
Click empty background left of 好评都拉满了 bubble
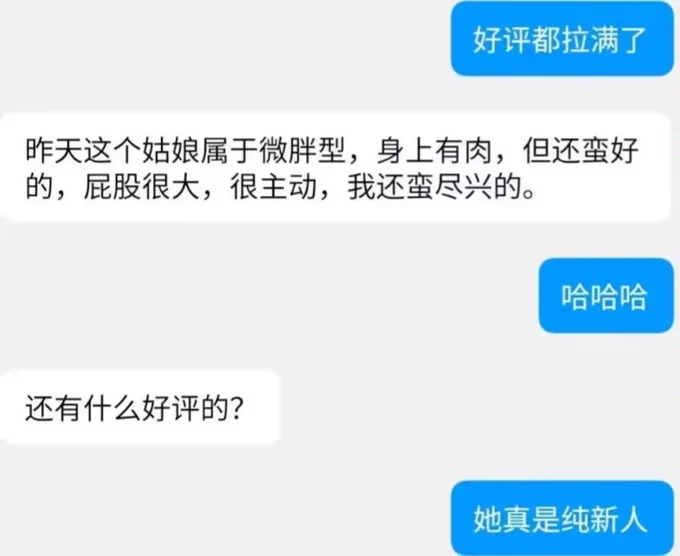click(226, 39)
